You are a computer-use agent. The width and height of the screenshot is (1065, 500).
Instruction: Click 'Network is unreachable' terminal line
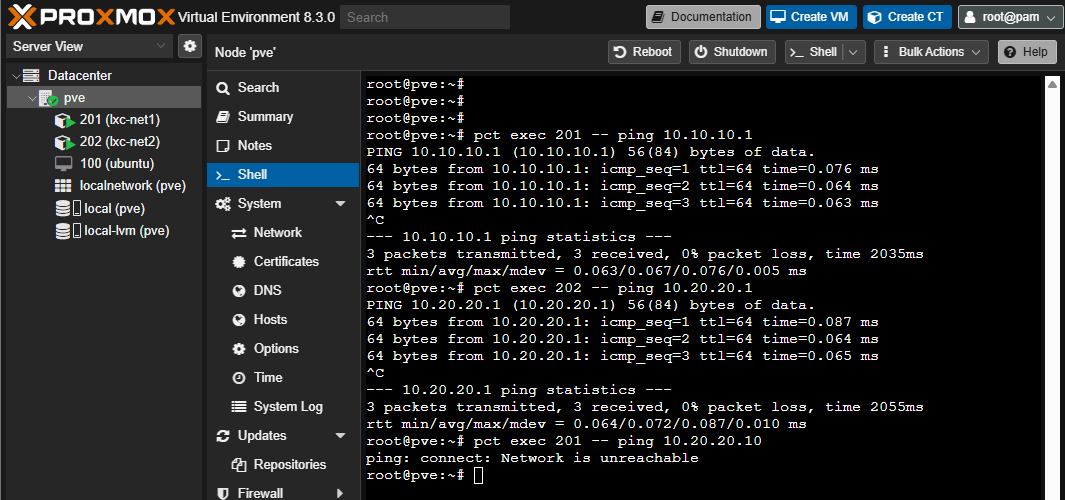click(x=599, y=458)
